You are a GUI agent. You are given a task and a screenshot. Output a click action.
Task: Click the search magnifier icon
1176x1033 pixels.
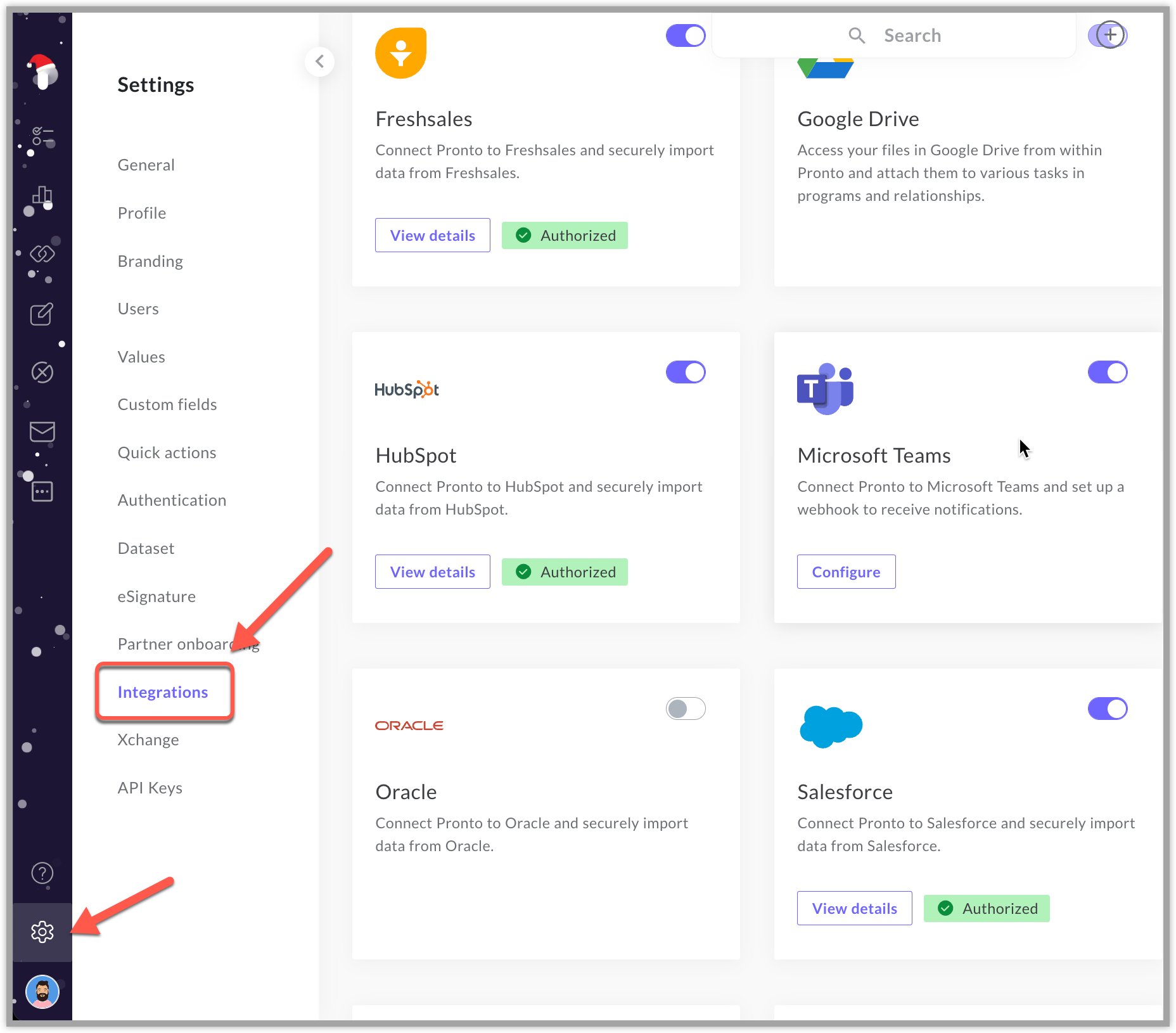click(x=857, y=35)
